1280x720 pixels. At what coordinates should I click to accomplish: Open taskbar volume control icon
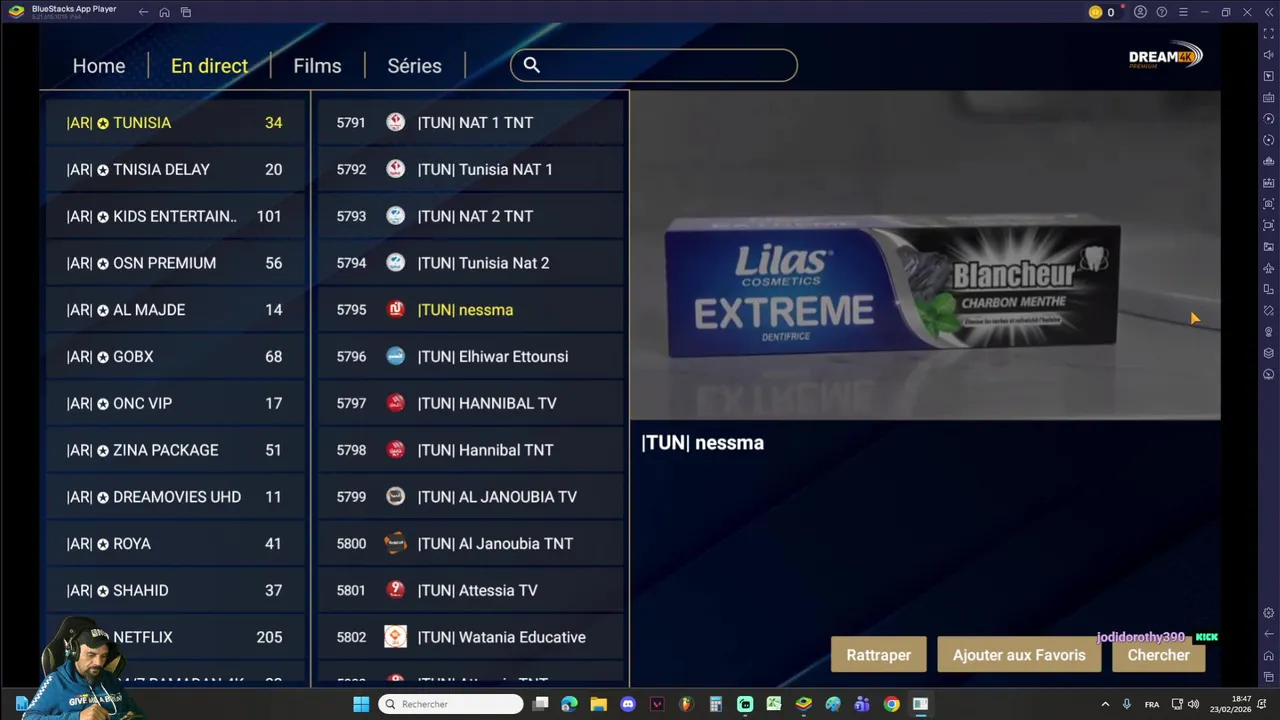pyautogui.click(x=1193, y=704)
